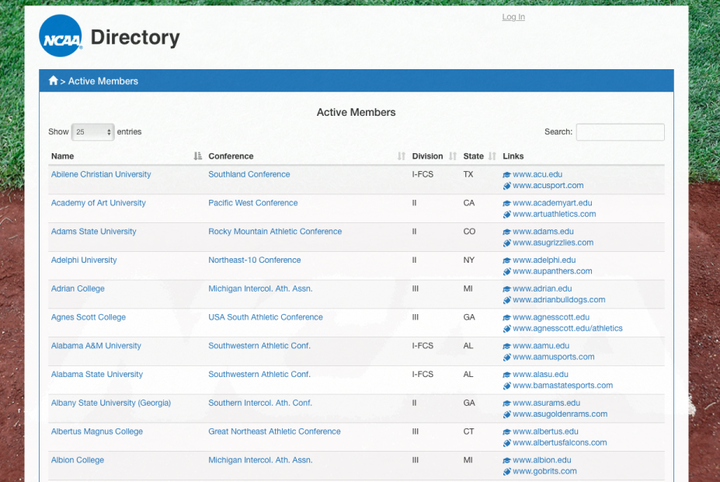Click athletics icon beside www.artuathletics.com

click(506, 214)
